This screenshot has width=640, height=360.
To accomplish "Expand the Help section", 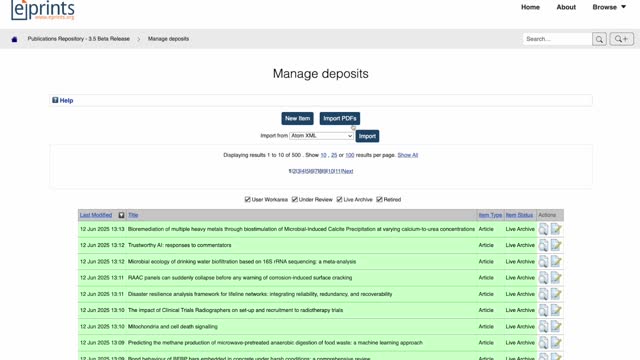I will (66, 100).
